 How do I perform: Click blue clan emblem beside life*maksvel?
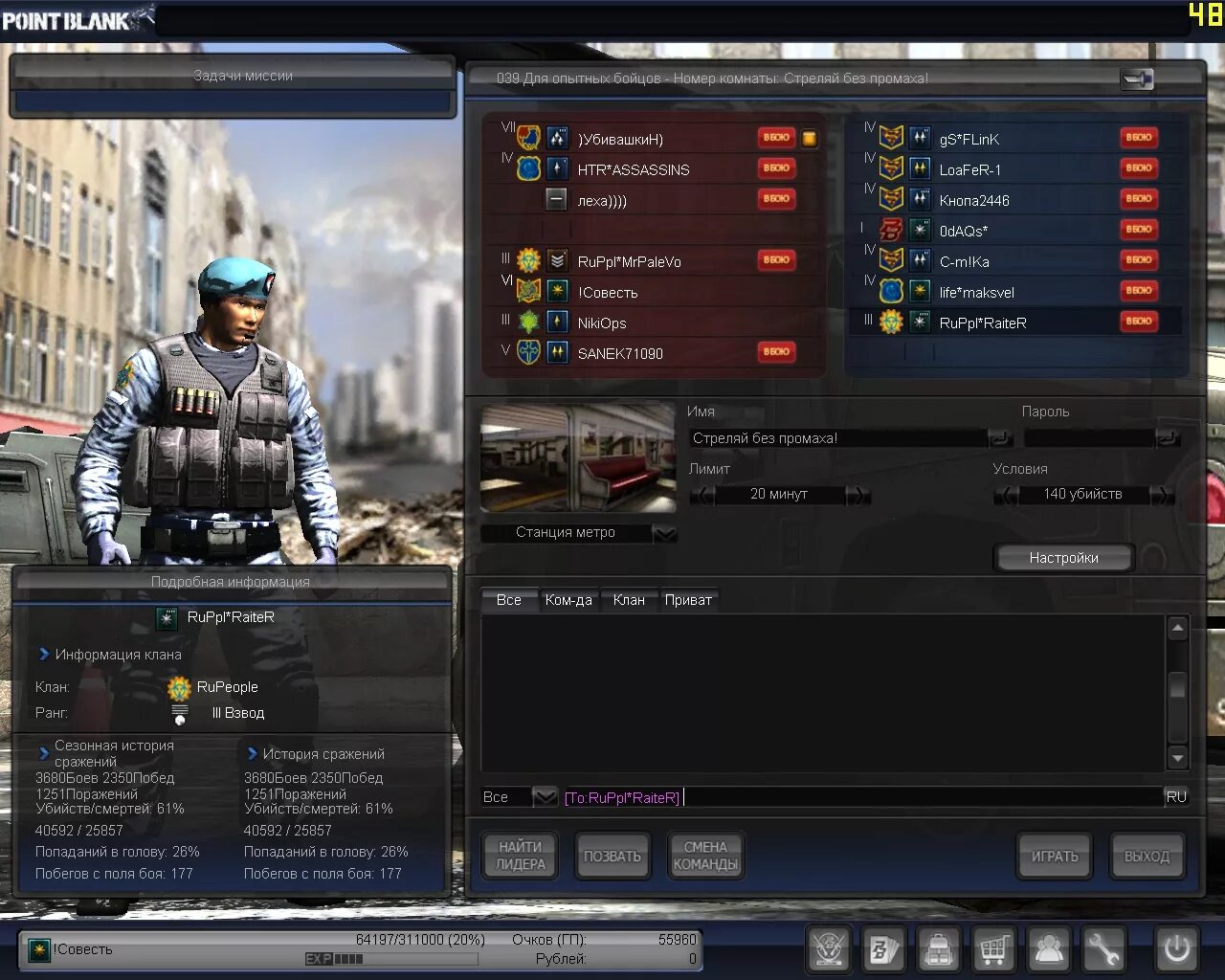891,291
